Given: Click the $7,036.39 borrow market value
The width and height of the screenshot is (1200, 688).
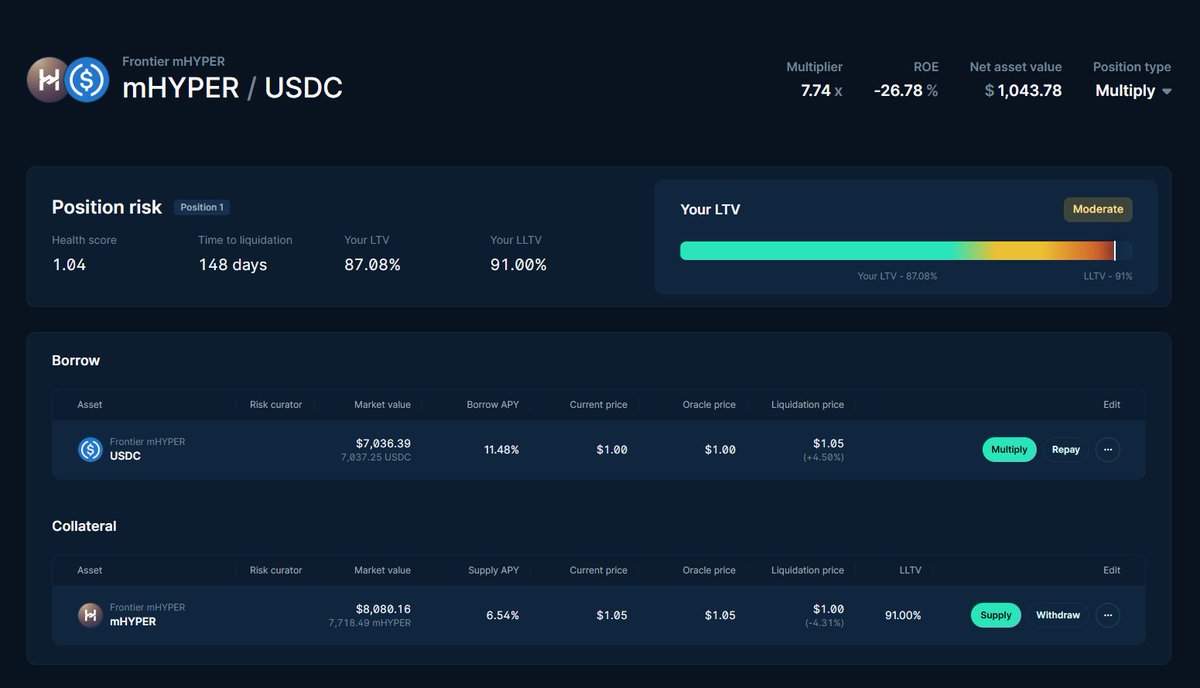Looking at the screenshot, I should [x=383, y=443].
